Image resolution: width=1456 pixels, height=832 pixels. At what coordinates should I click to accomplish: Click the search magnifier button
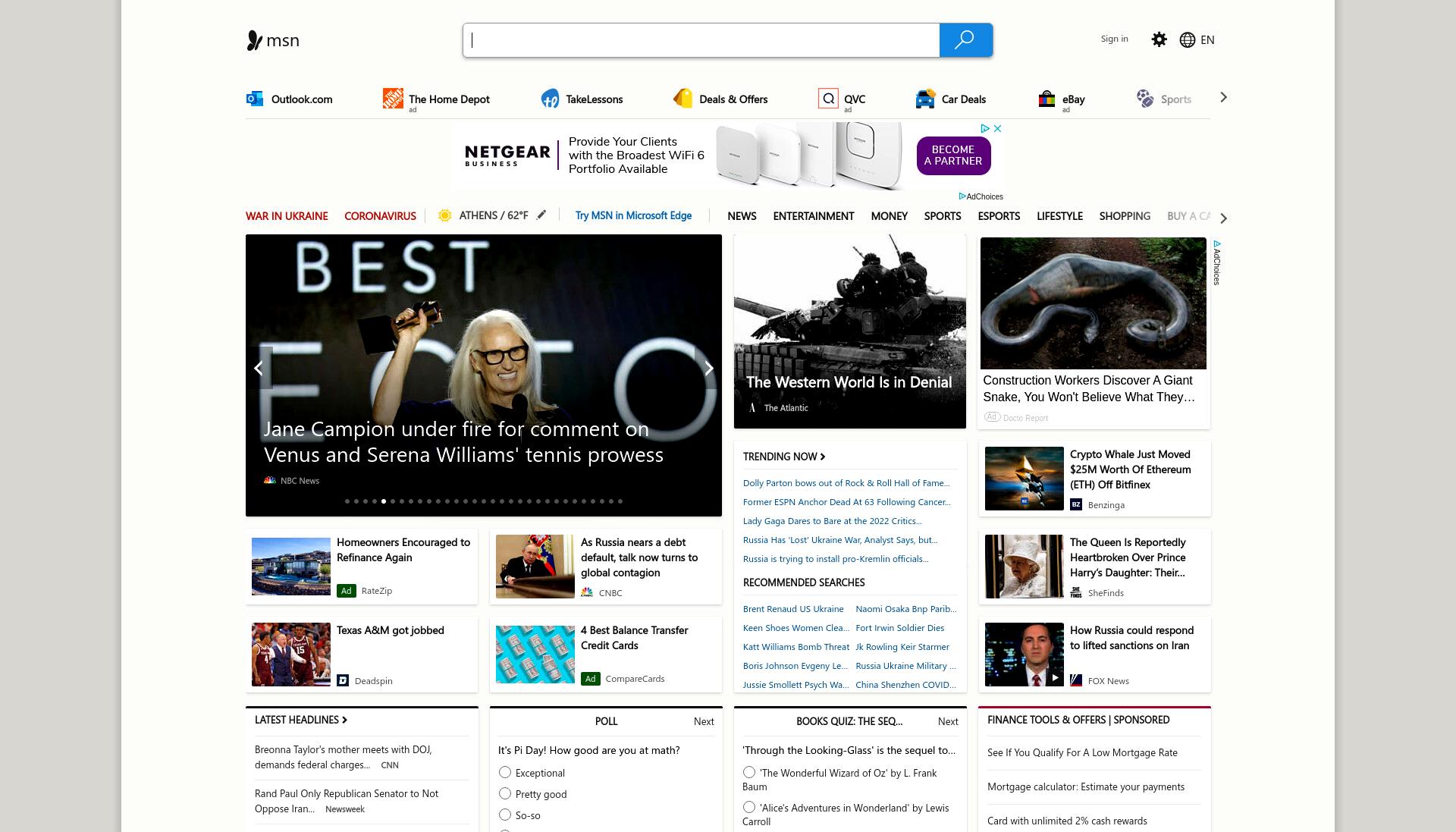point(965,40)
